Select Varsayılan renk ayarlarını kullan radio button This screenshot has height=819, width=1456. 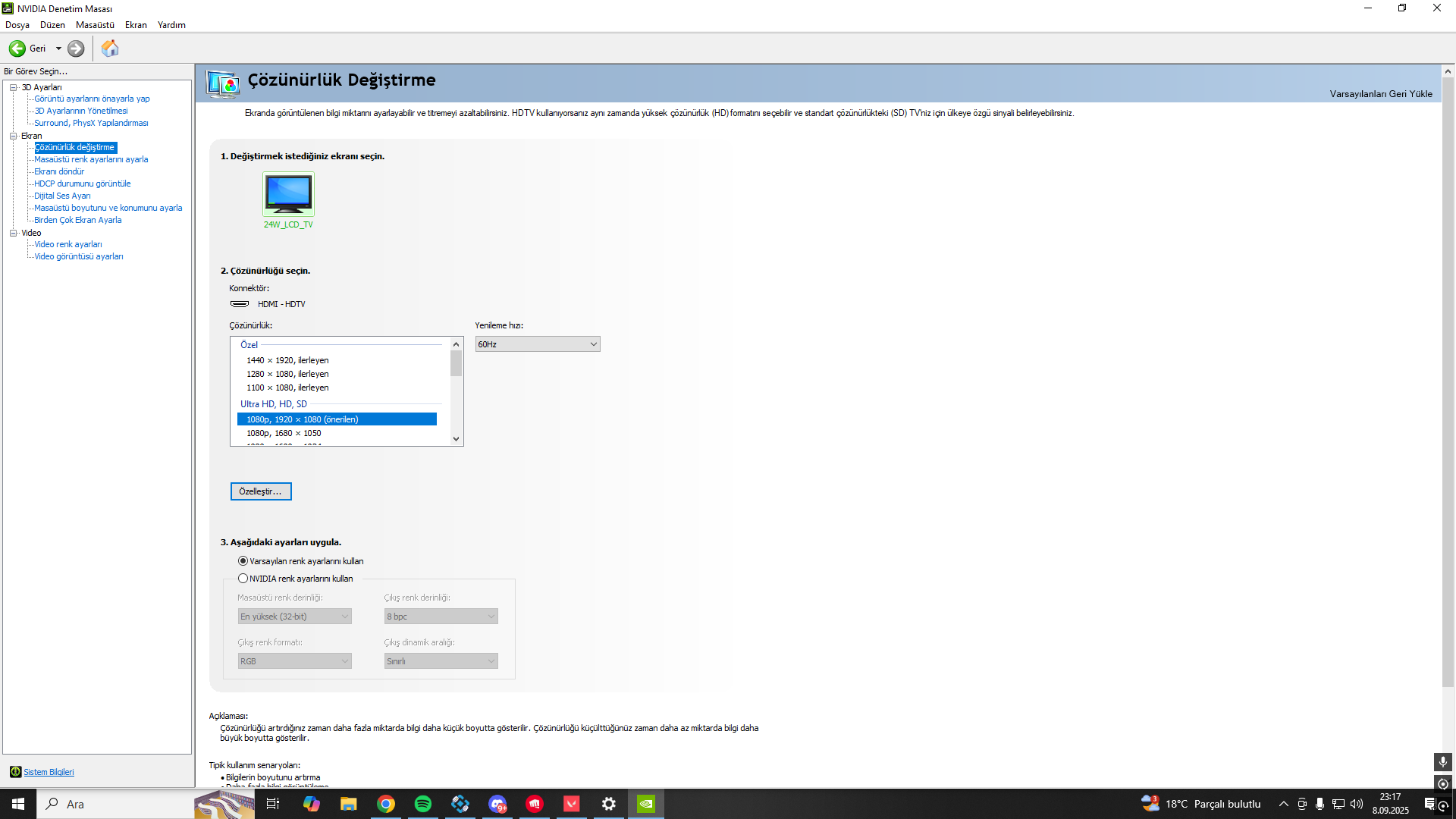click(x=243, y=561)
